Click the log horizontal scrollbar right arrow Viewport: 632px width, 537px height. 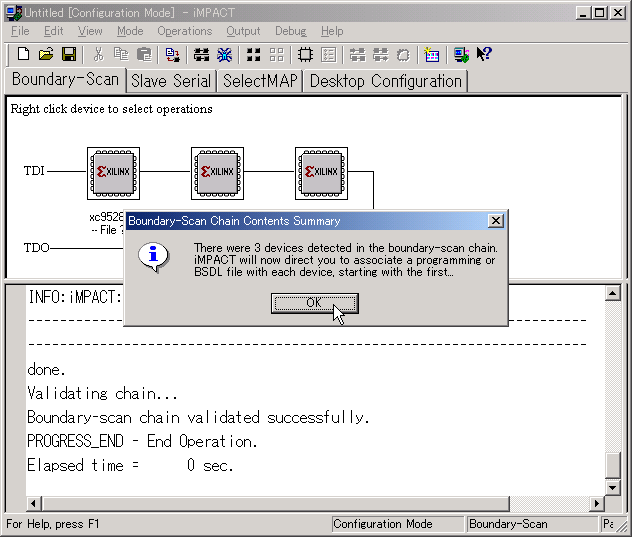(x=597, y=503)
